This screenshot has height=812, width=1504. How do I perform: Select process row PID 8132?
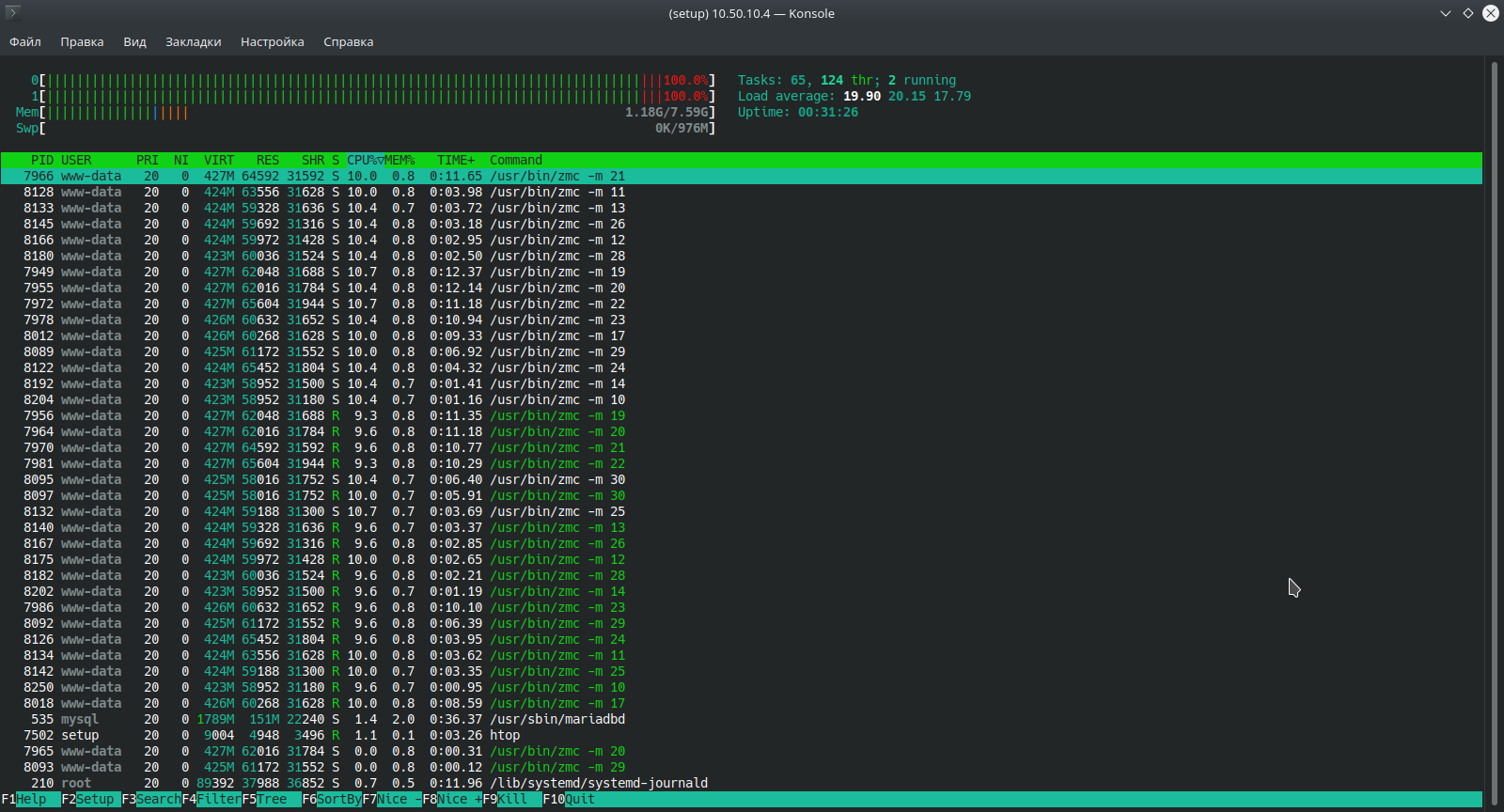[x=742, y=511]
